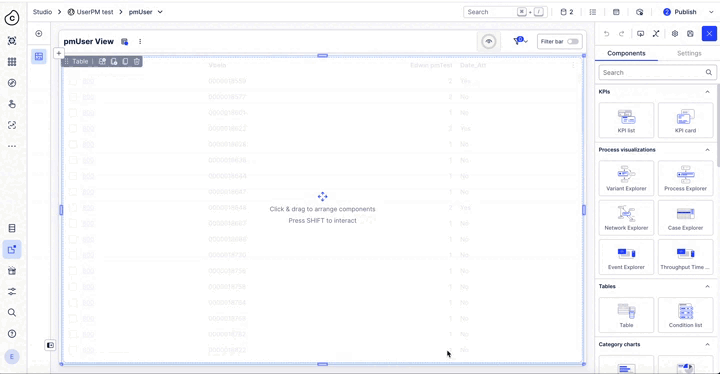Open the help question mark icon
This screenshot has height=374, width=720.
pyautogui.click(x=12, y=334)
